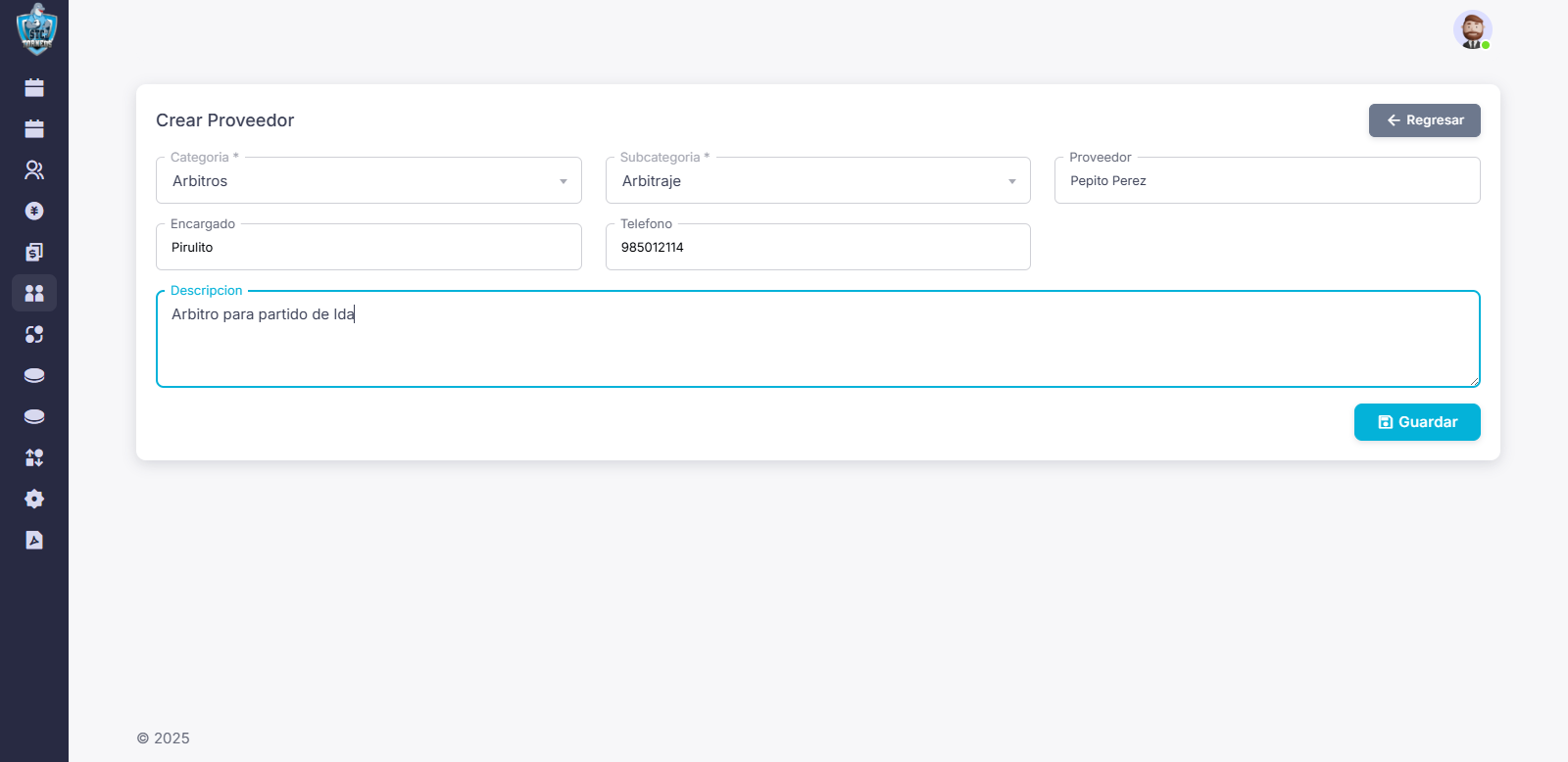1568x762 pixels.
Task: Select the Telefono input field
Action: pyautogui.click(x=817, y=248)
